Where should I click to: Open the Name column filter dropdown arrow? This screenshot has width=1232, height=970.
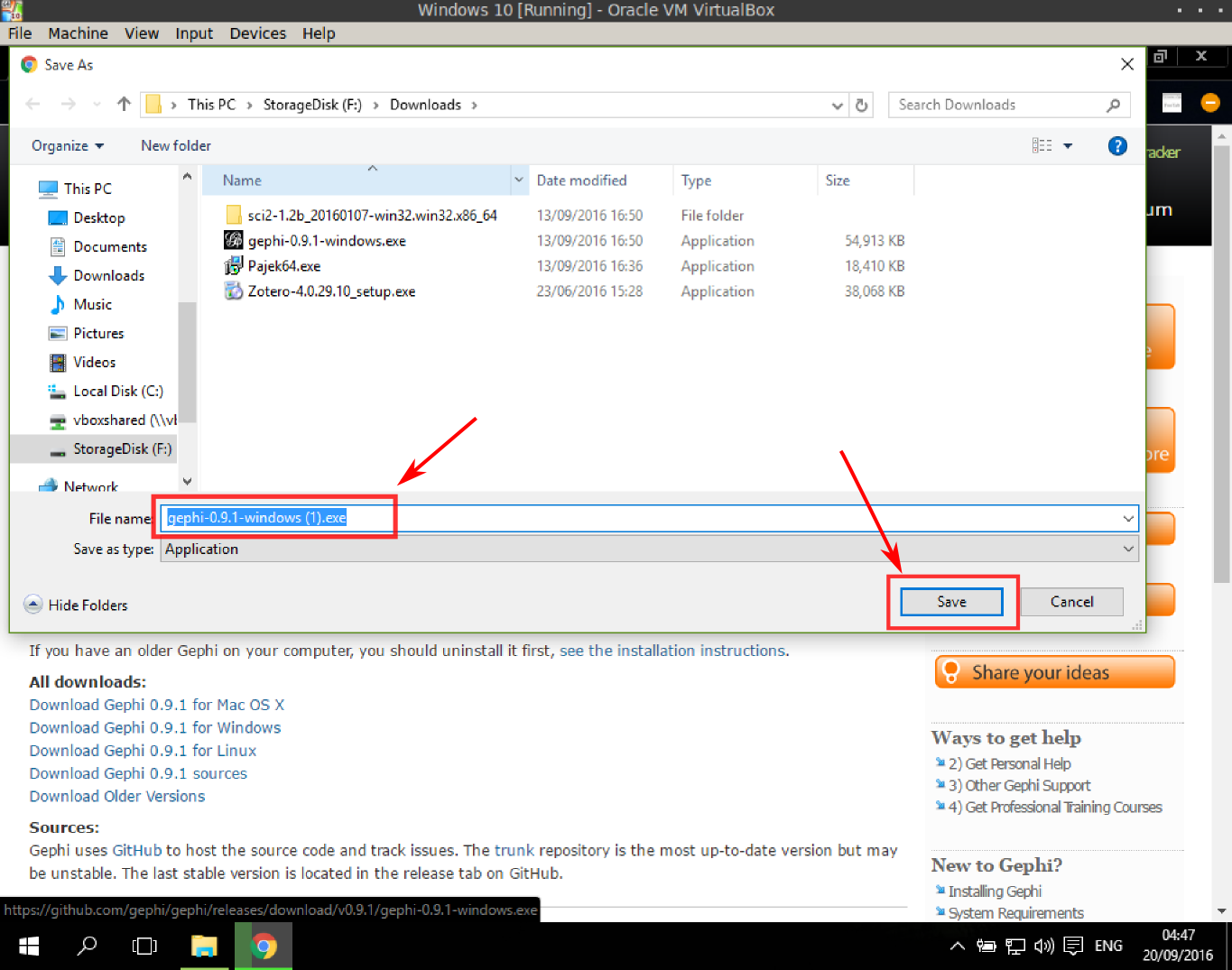[519, 180]
